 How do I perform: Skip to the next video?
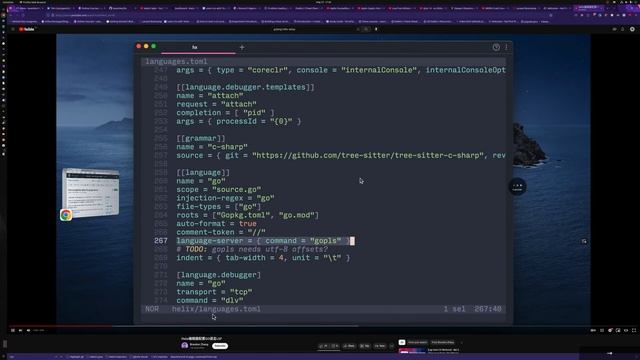click(x=20, y=330)
